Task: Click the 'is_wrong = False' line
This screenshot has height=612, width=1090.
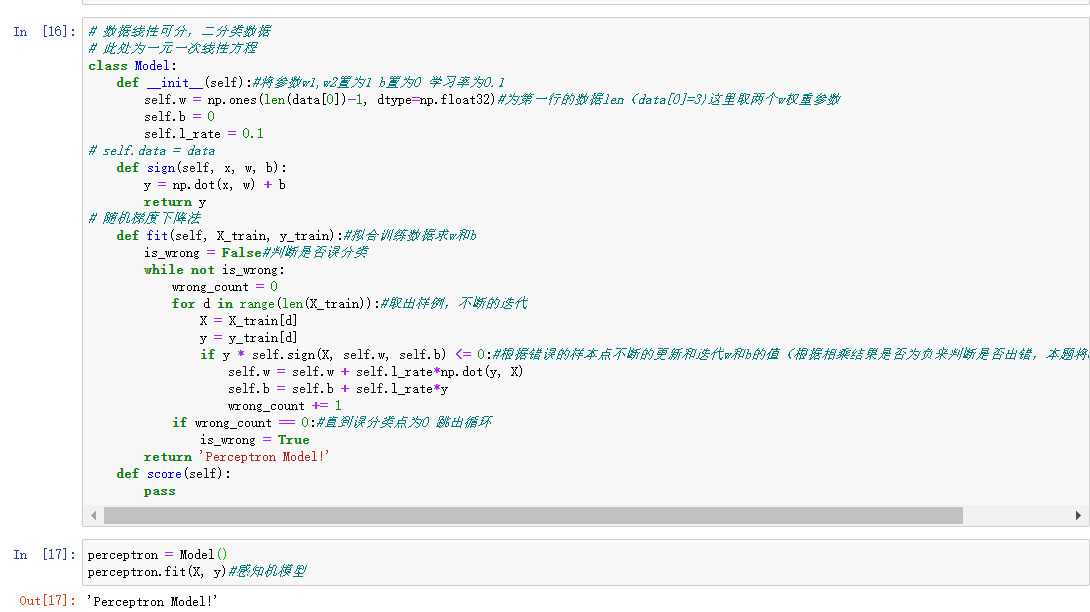Action: [x=256, y=252]
